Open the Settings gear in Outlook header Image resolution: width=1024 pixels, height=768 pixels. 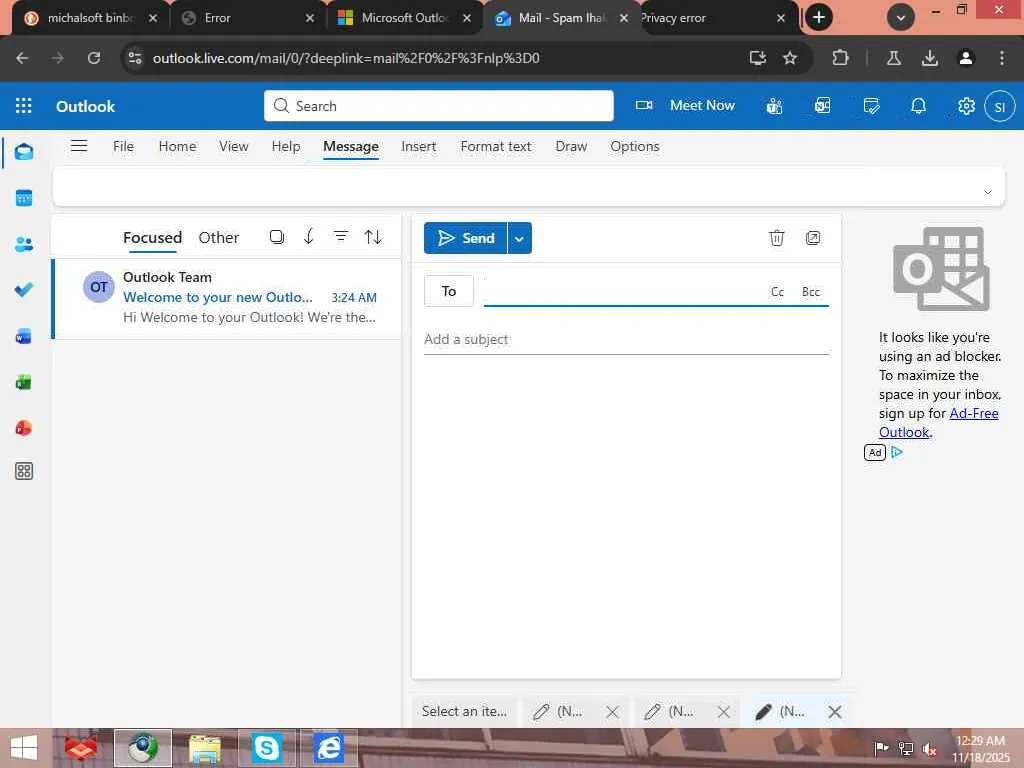[x=966, y=106]
